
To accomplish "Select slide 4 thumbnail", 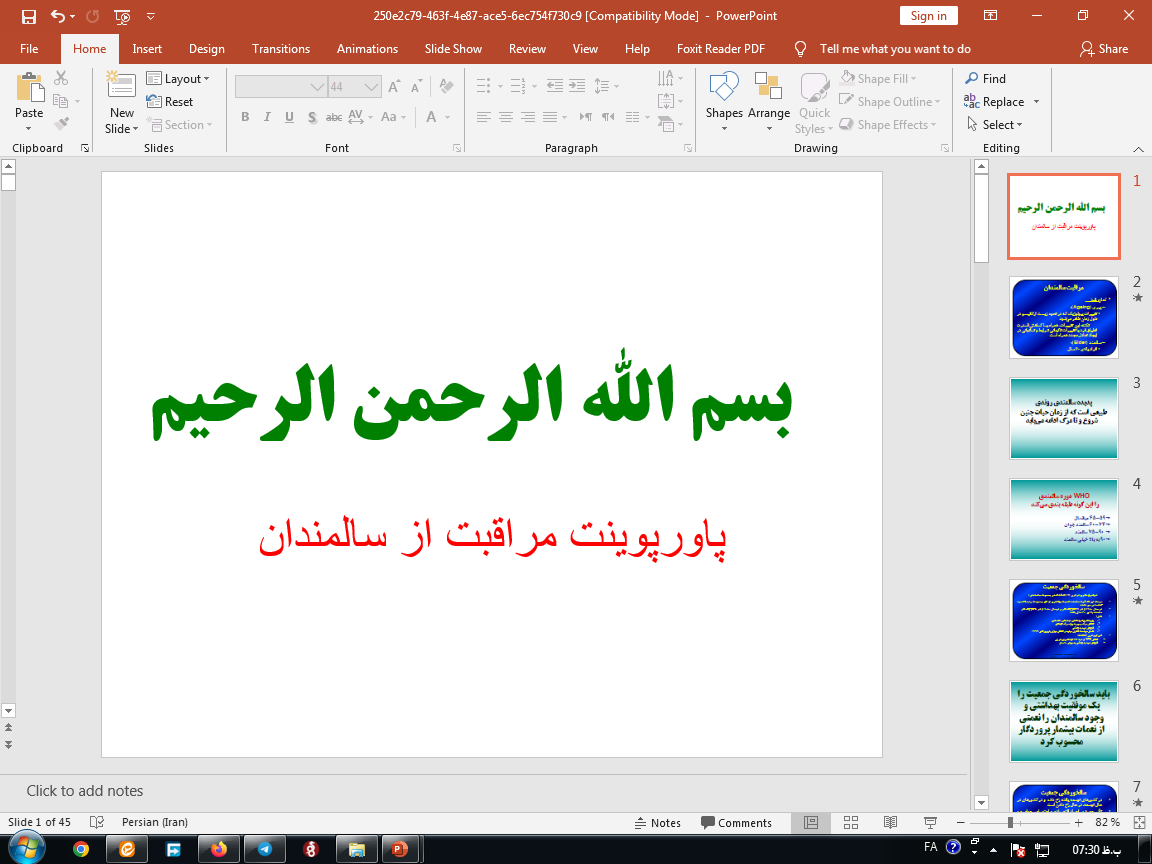I will (1063, 519).
